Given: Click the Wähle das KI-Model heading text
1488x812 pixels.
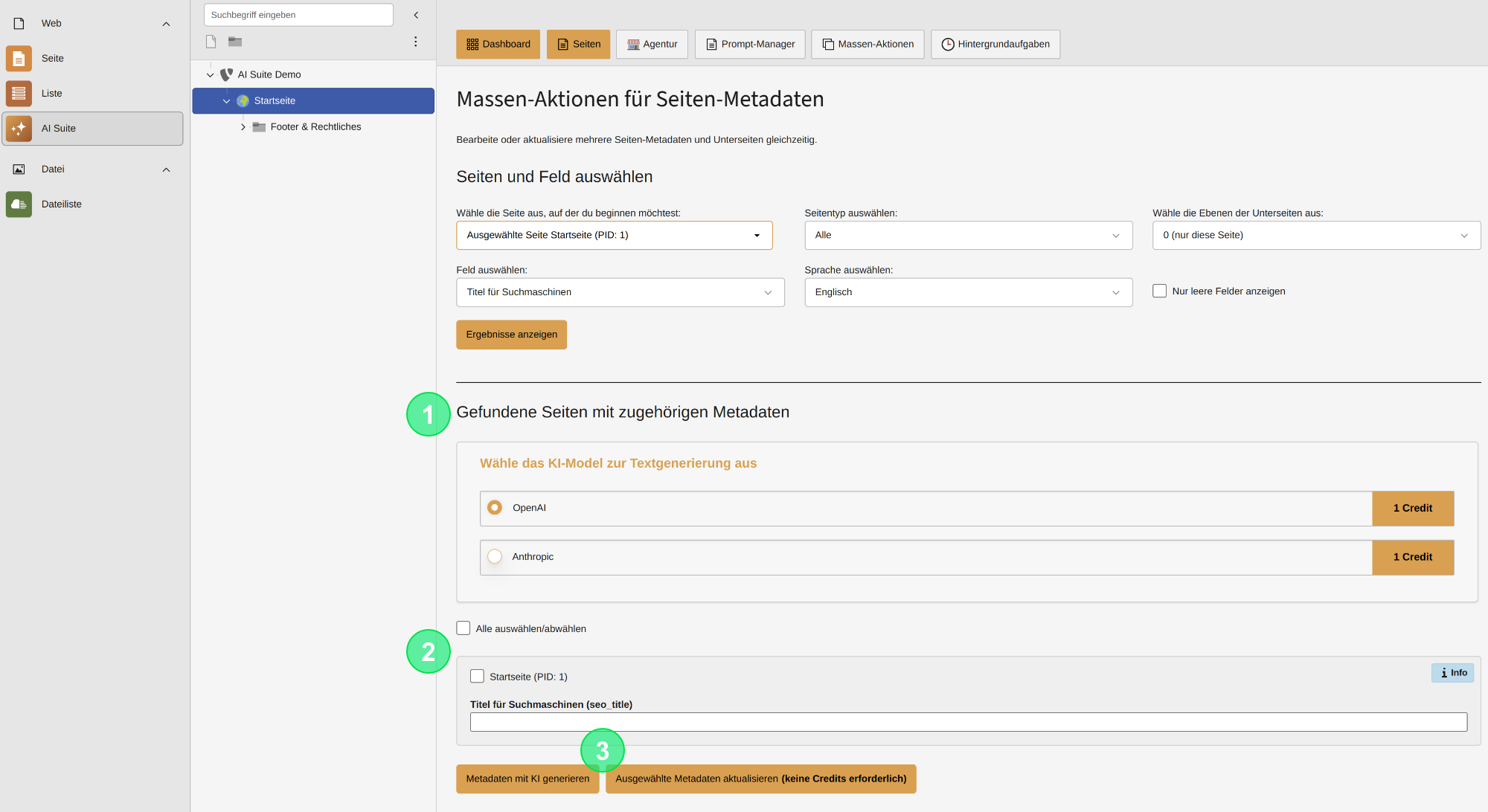Looking at the screenshot, I should coord(618,463).
